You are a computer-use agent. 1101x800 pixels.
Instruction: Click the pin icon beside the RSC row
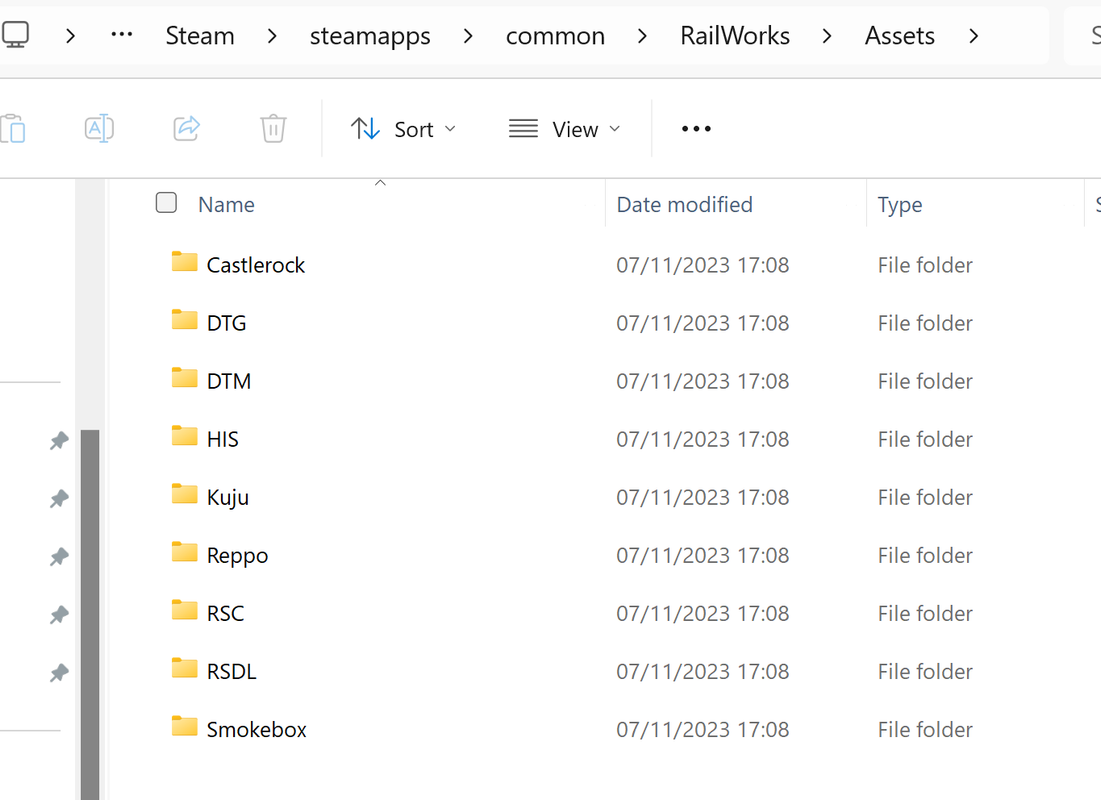point(59,615)
